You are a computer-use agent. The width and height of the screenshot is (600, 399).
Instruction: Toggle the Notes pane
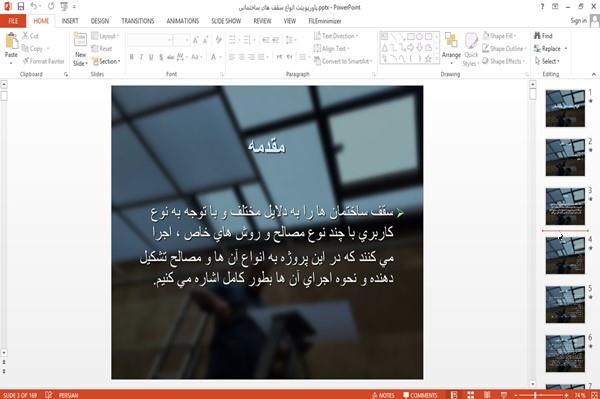(383, 395)
